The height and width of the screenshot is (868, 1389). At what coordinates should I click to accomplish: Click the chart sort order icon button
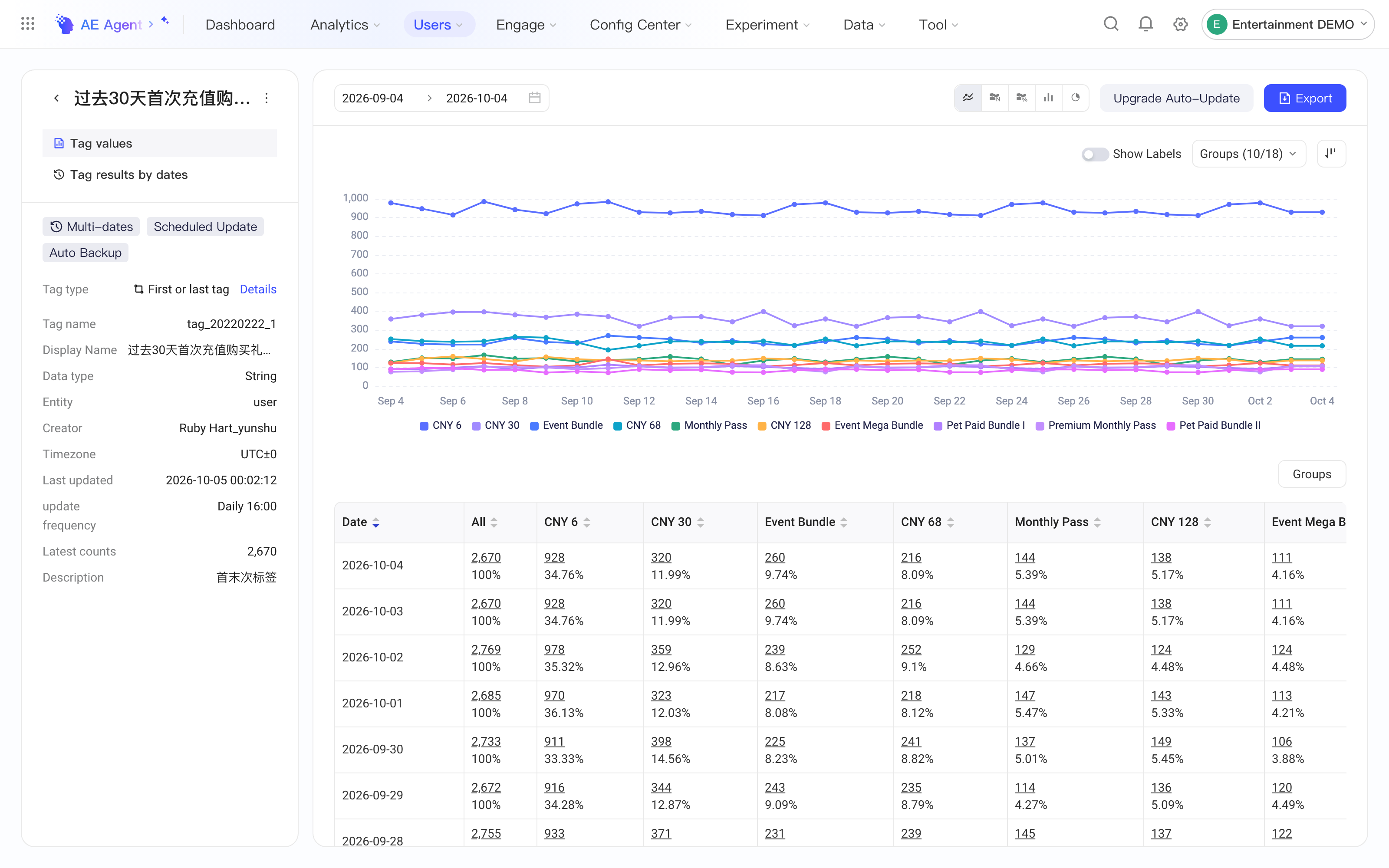1331,154
